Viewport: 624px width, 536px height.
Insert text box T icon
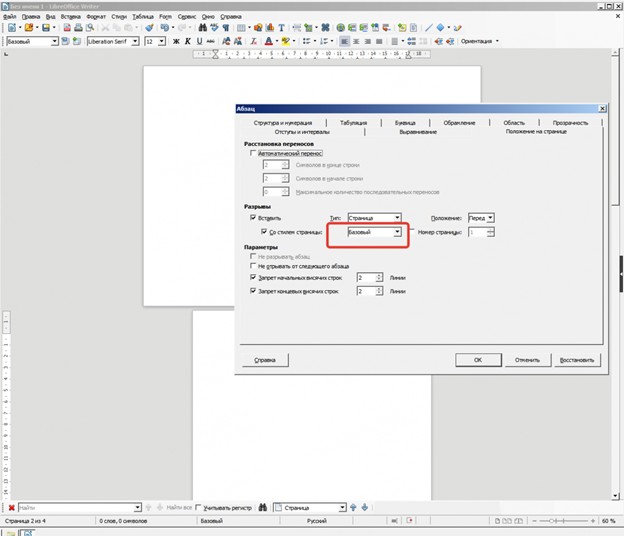281,27
